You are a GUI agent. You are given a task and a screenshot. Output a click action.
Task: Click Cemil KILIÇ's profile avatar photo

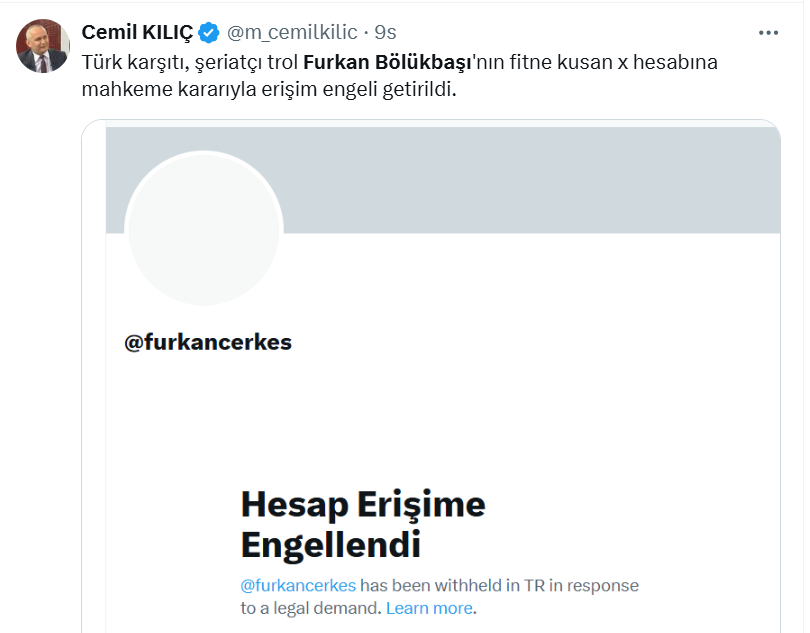(43, 46)
